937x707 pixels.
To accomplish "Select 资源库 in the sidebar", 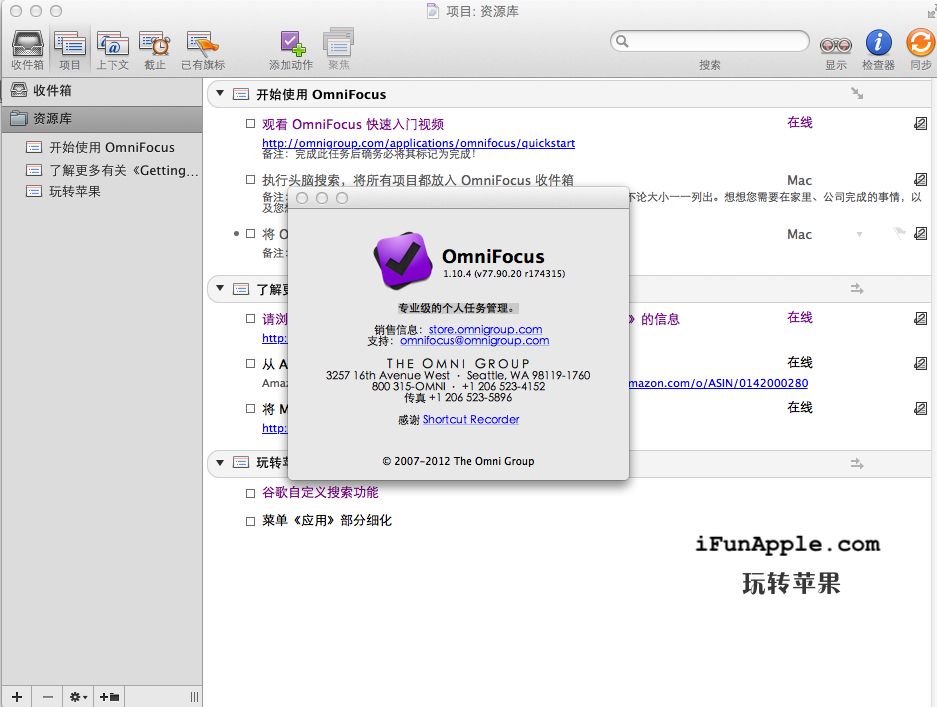I will (102, 119).
